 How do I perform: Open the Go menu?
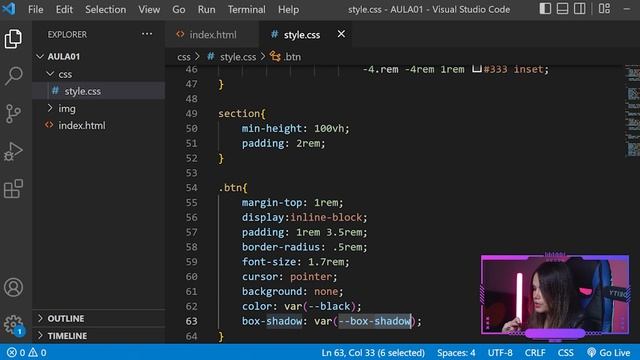[179, 9]
